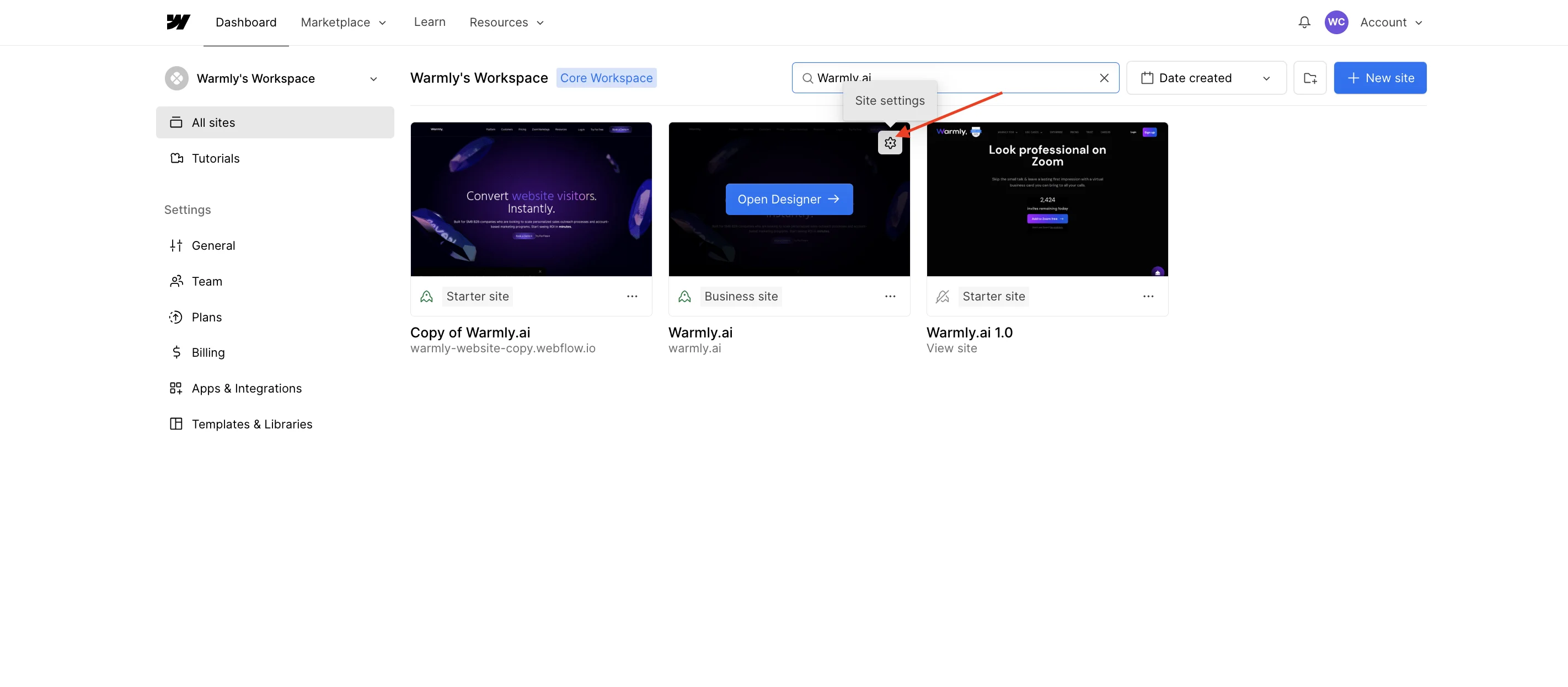1568x687 pixels.
Task: Click the Billing dollar icon
Action: pos(176,352)
